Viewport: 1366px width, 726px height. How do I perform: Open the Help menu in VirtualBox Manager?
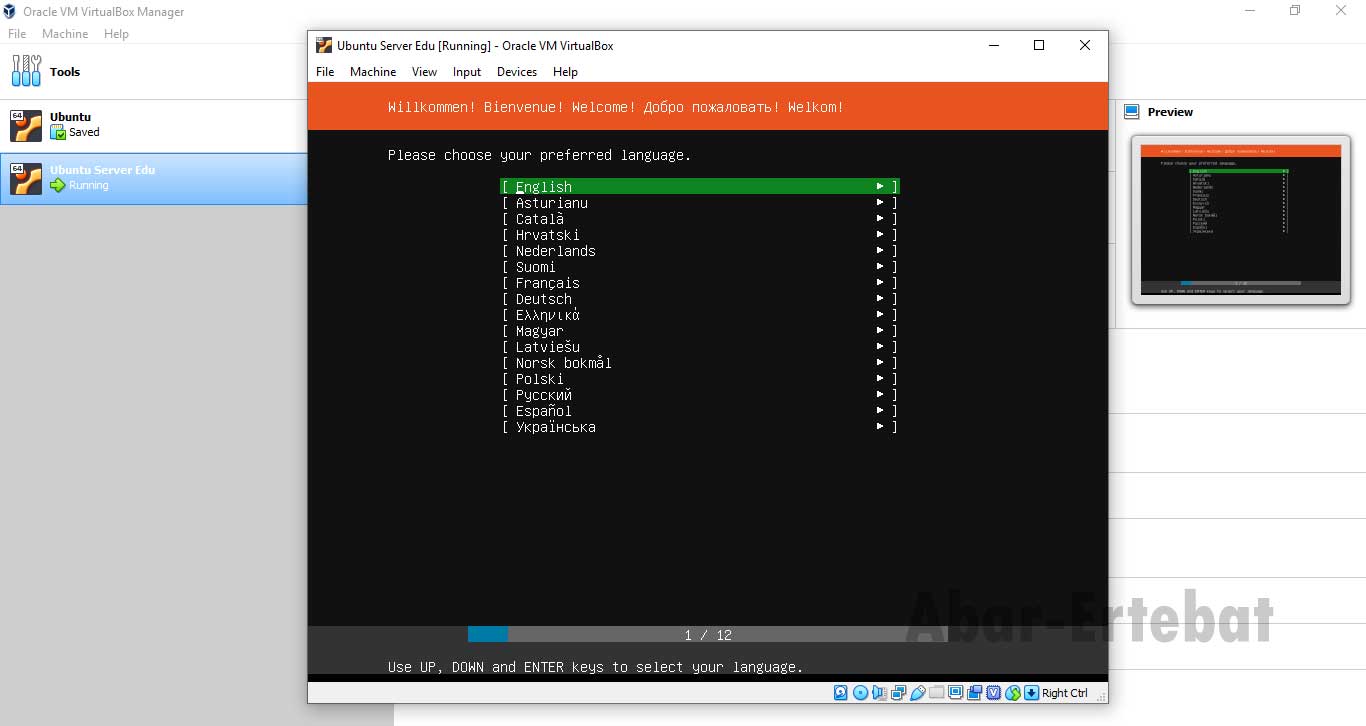click(x=116, y=34)
